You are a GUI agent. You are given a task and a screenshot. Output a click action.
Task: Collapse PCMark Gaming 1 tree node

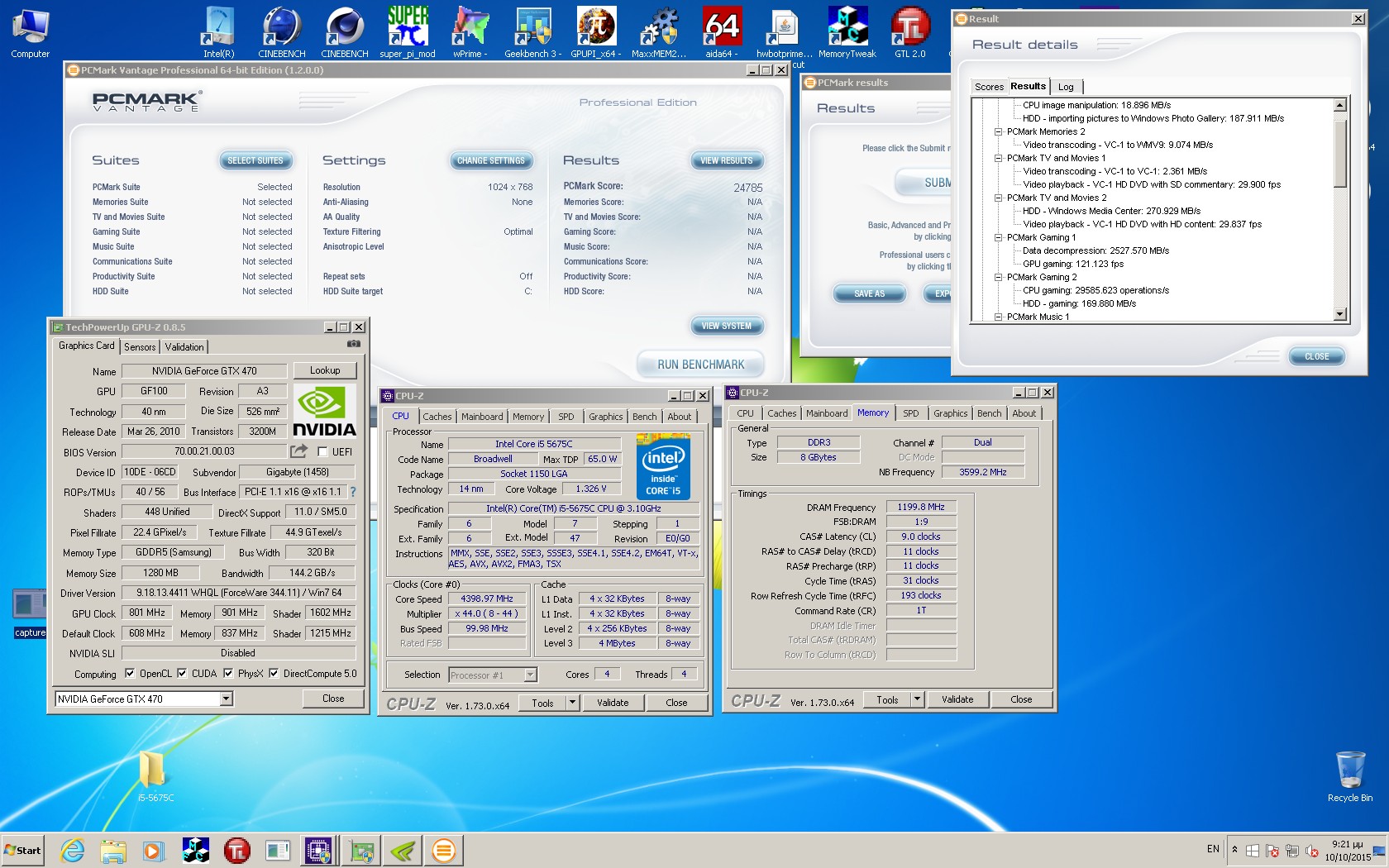[998, 237]
